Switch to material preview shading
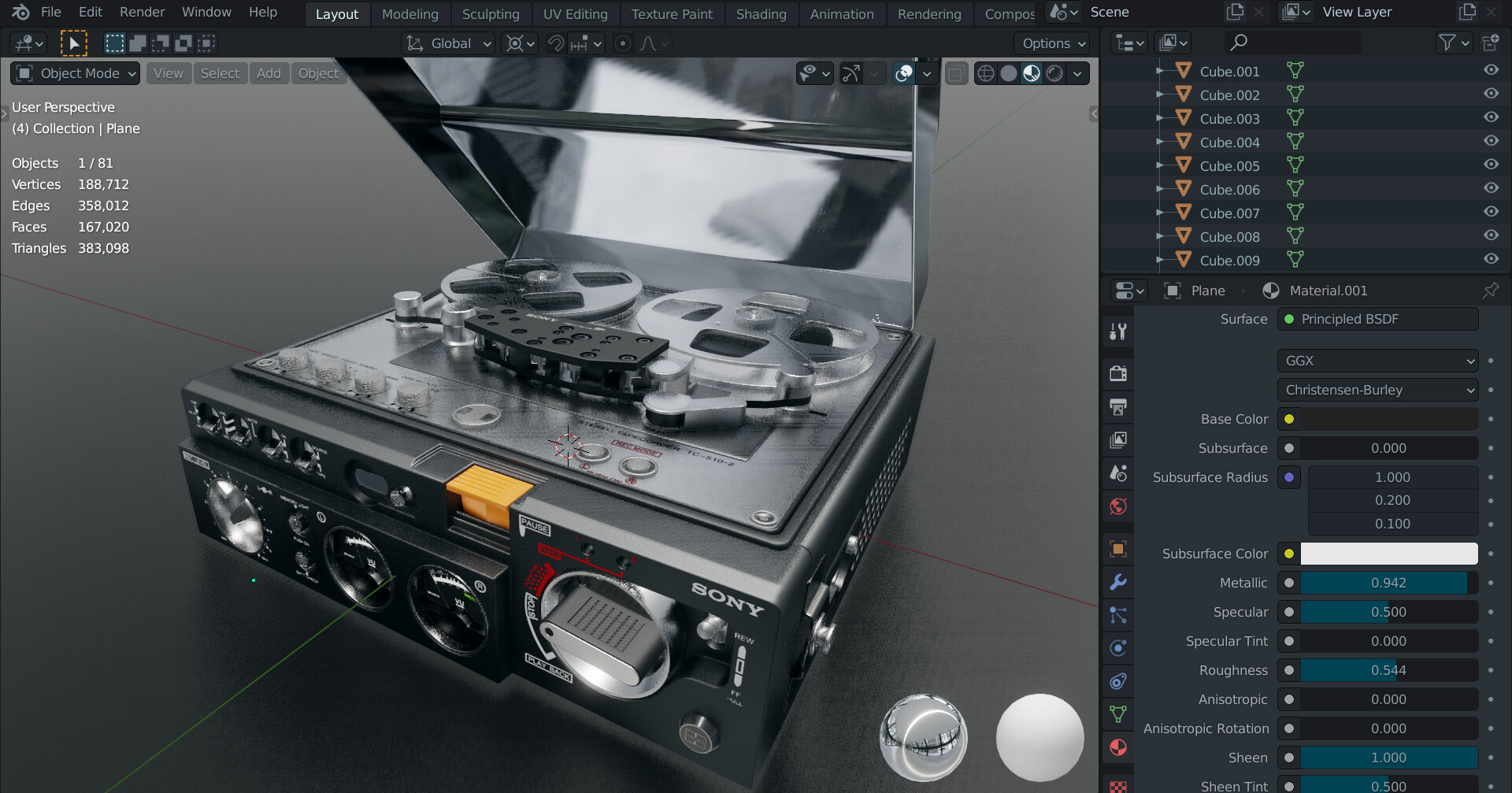The width and height of the screenshot is (1512, 793). point(1031,74)
